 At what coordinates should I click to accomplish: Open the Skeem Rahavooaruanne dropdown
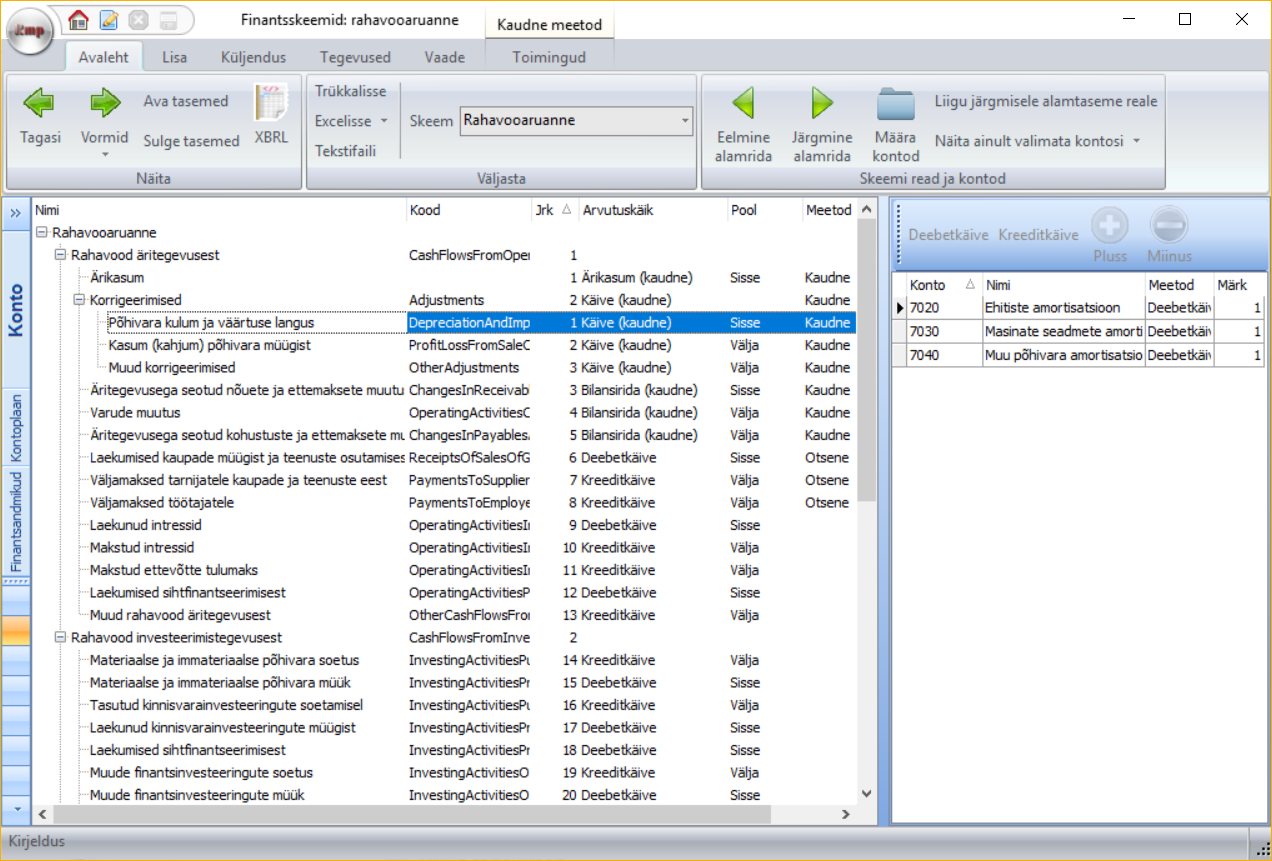[685, 121]
